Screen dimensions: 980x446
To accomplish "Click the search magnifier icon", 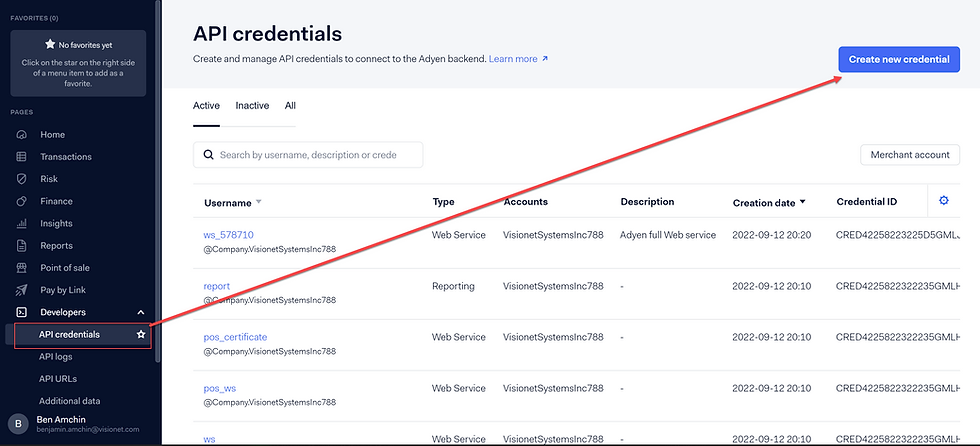I will tap(208, 155).
